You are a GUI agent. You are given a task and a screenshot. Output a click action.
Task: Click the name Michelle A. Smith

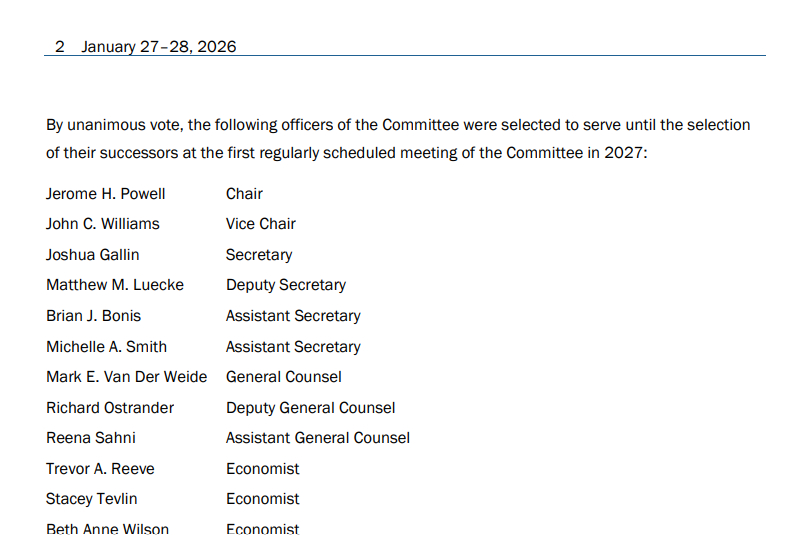pyautogui.click(x=106, y=347)
